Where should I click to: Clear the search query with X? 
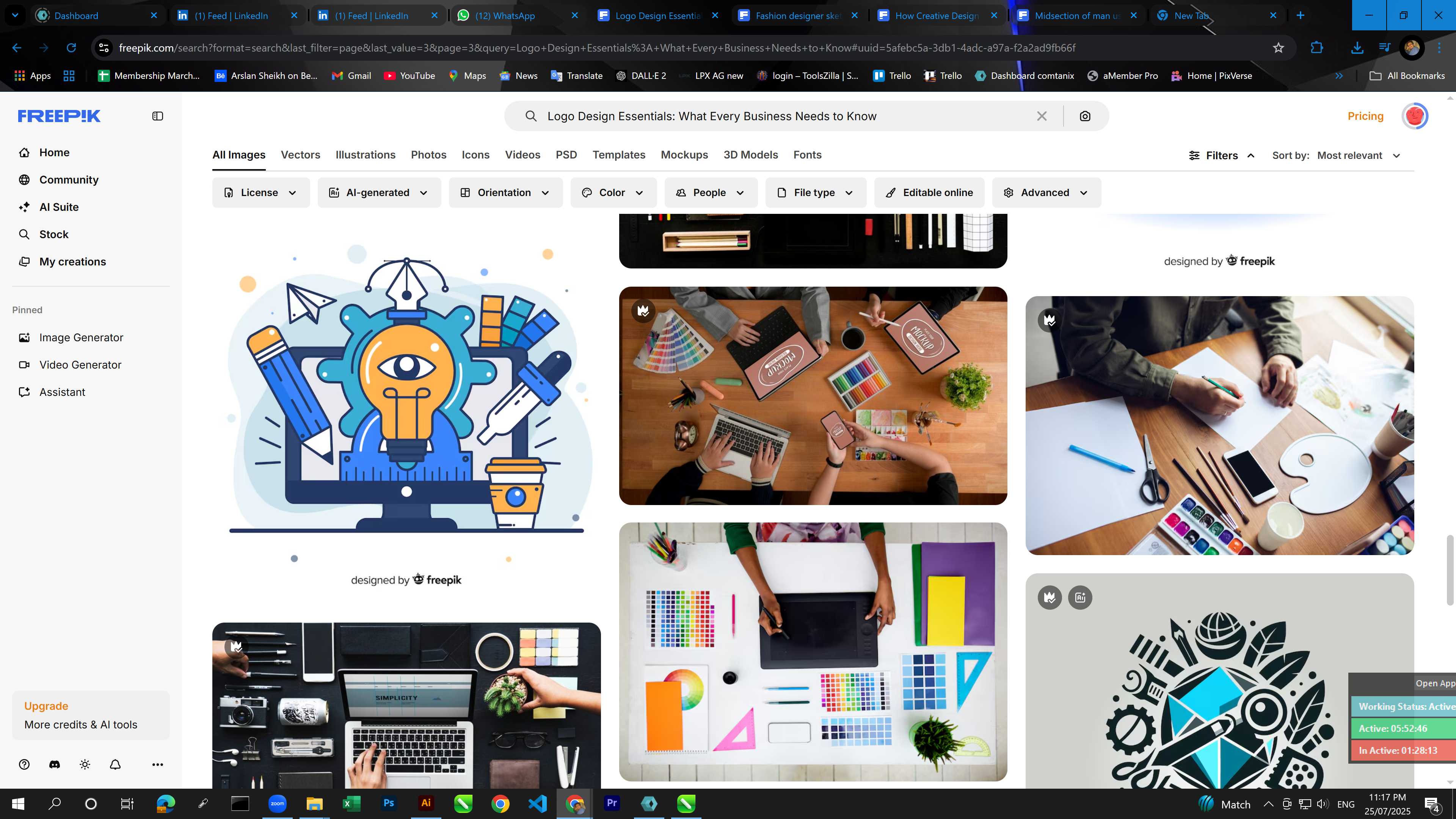click(1042, 116)
